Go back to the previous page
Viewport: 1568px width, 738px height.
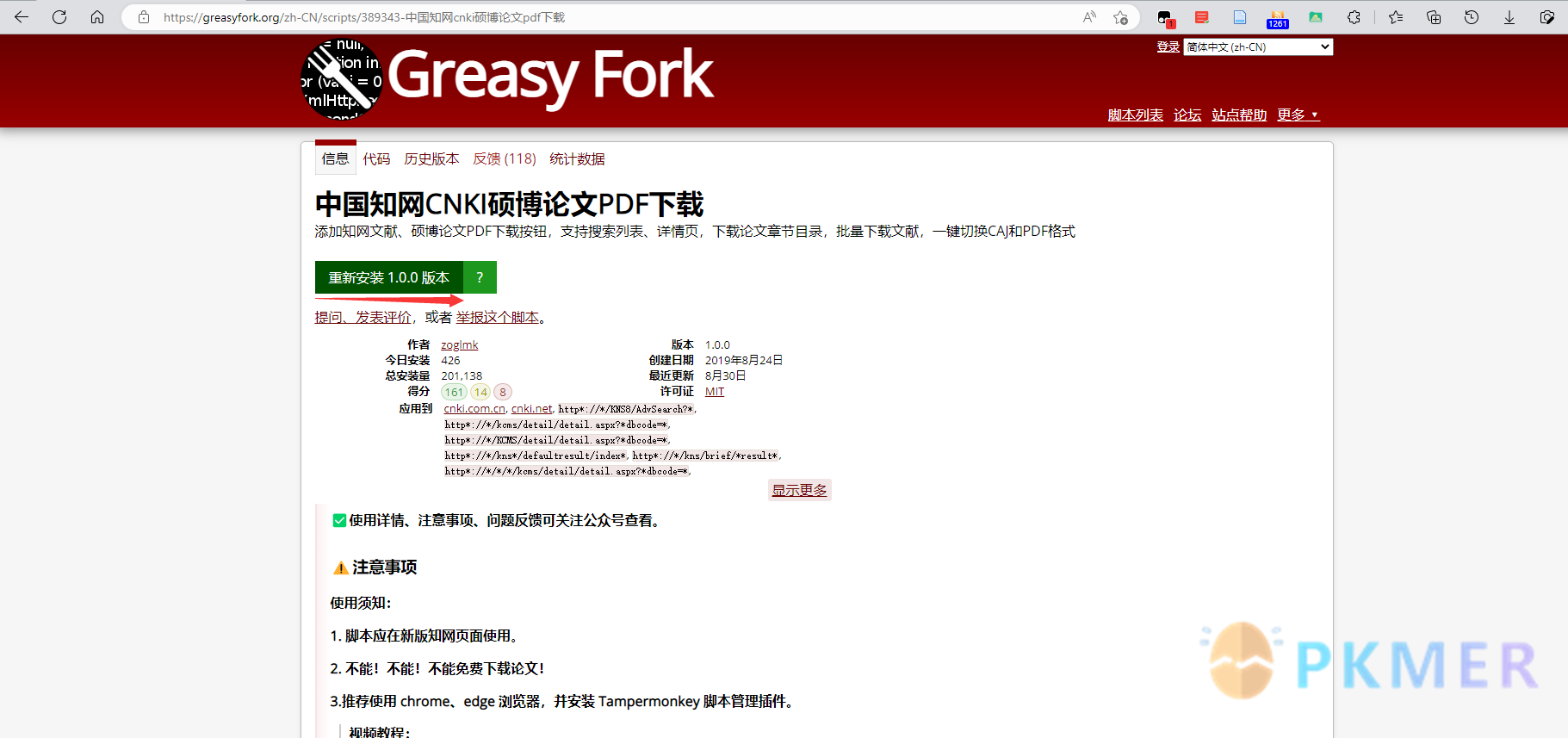click(22, 17)
